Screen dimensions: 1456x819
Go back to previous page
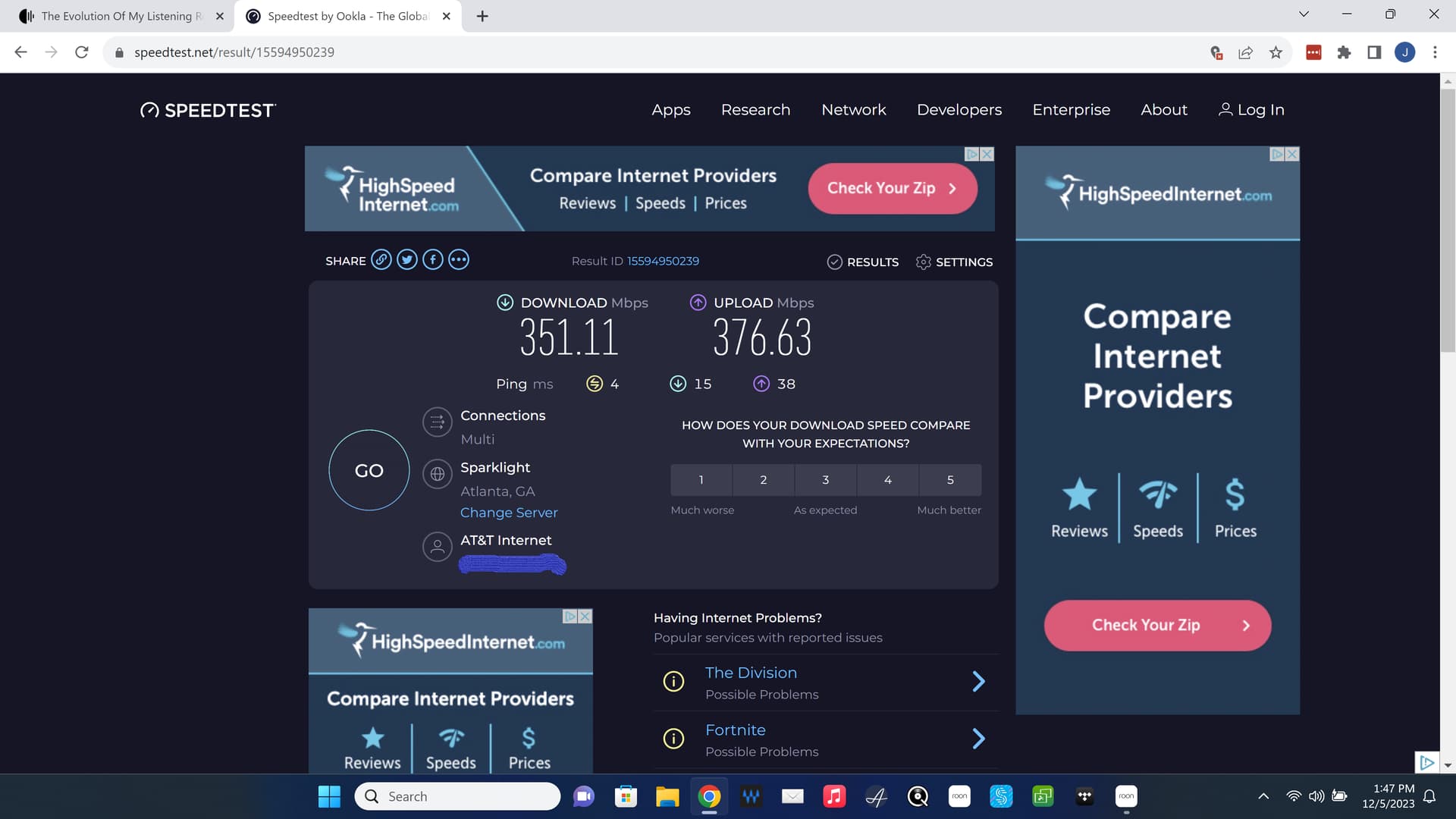tap(21, 52)
